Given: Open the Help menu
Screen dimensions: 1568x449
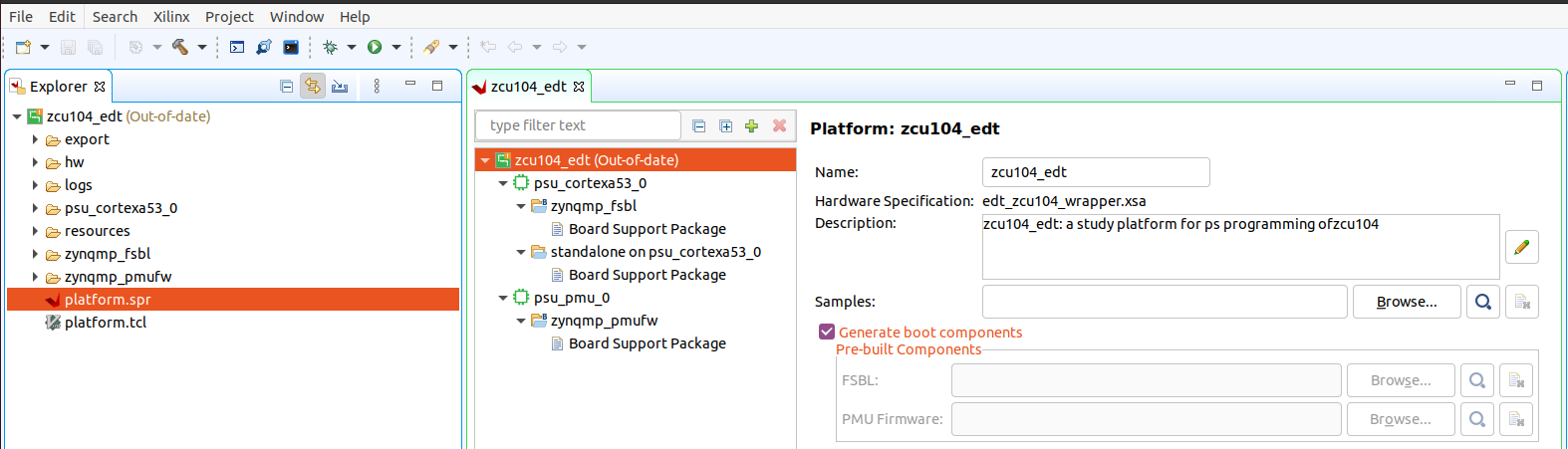Looking at the screenshot, I should coord(355,17).
